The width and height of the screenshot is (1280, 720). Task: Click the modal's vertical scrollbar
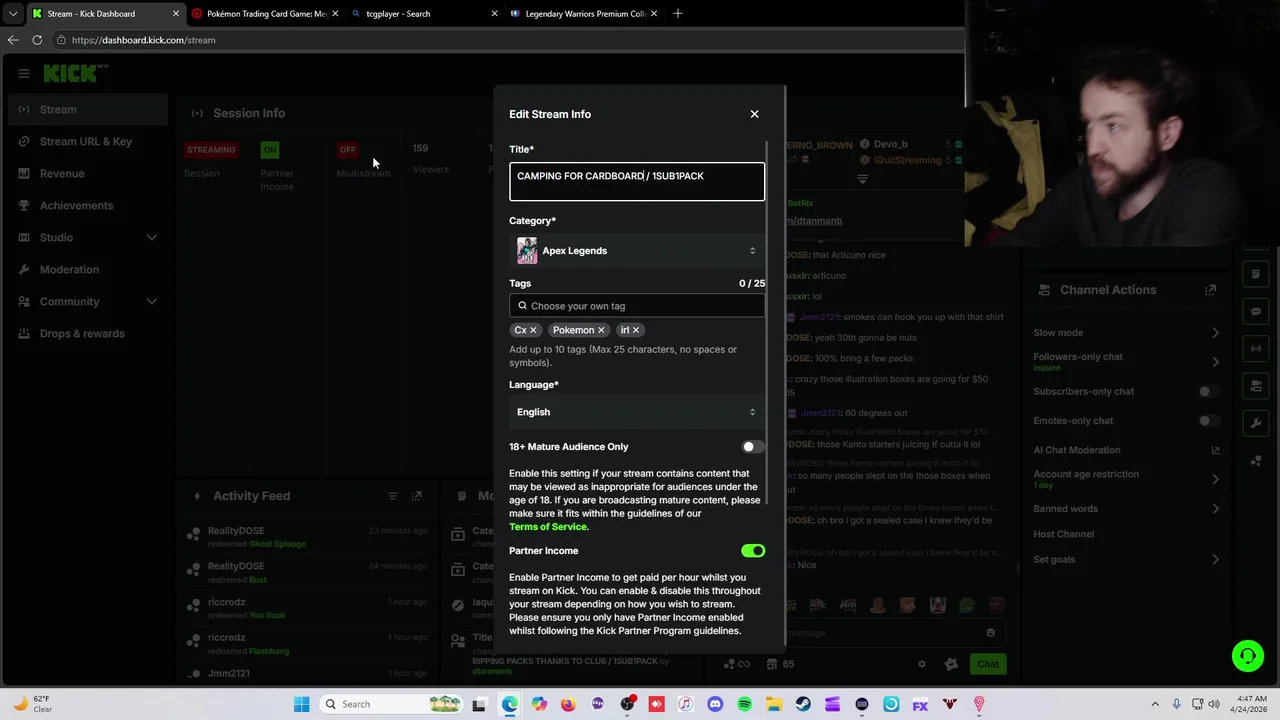click(767, 320)
